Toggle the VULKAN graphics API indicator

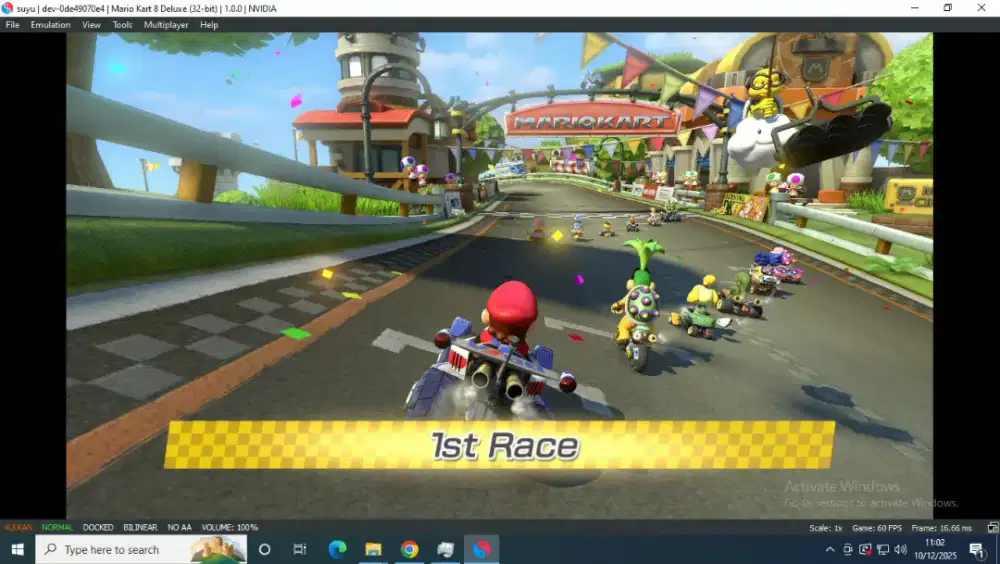17,527
